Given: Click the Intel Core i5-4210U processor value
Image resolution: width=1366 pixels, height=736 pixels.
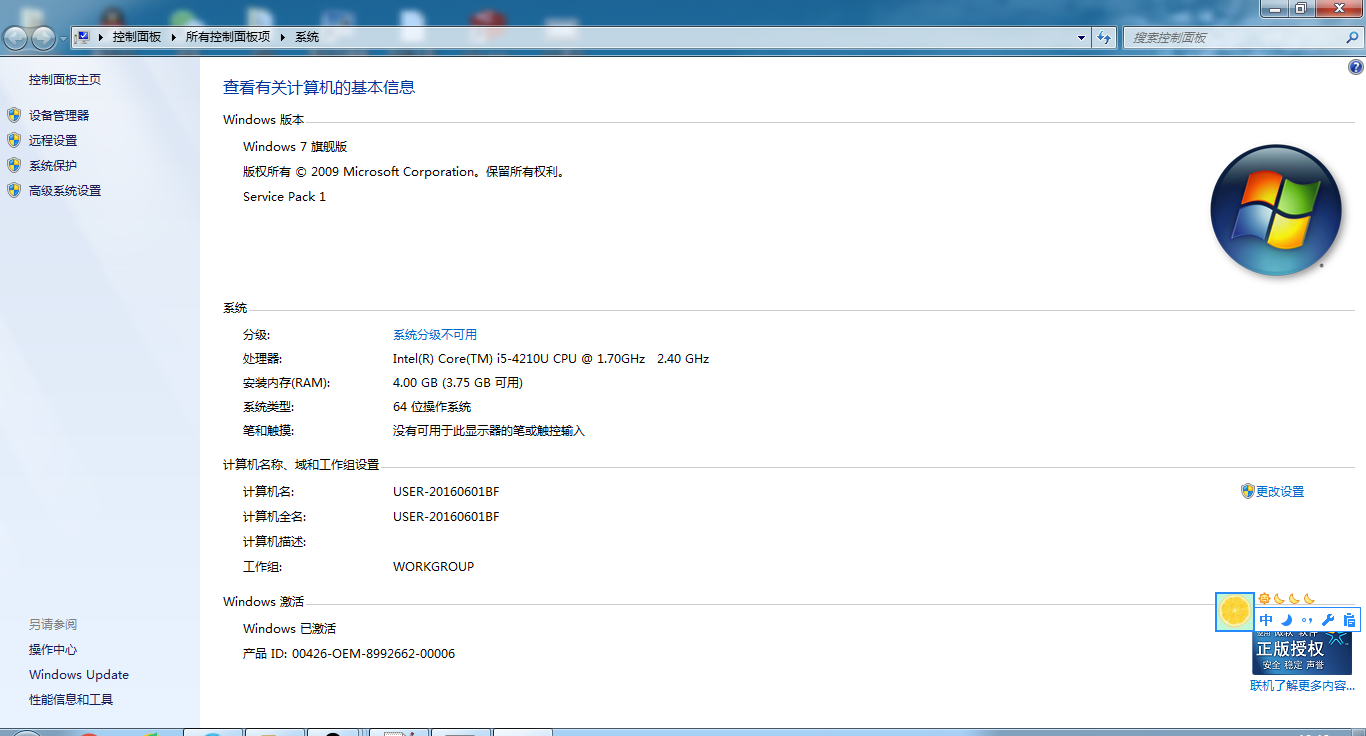Looking at the screenshot, I should pyautogui.click(x=551, y=359).
